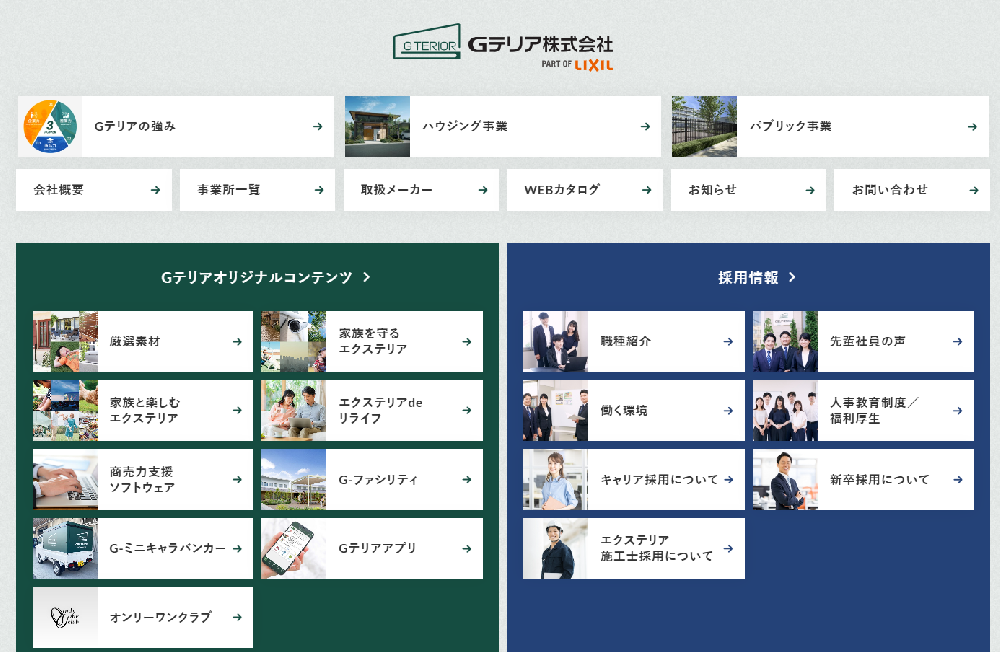The width and height of the screenshot is (1000, 652).
Task: Click the オンリーワンクラブ logo thumbnail
Action: [66, 618]
